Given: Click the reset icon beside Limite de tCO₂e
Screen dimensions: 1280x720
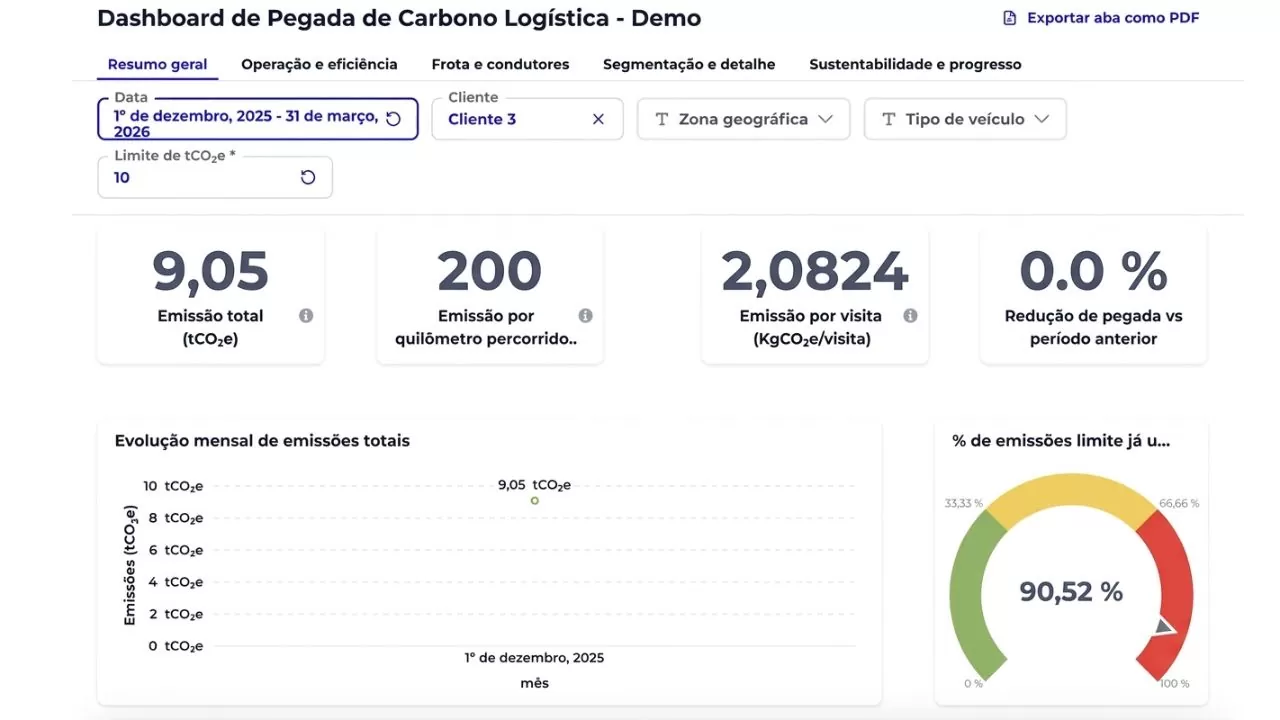Looking at the screenshot, I should click(x=309, y=176).
